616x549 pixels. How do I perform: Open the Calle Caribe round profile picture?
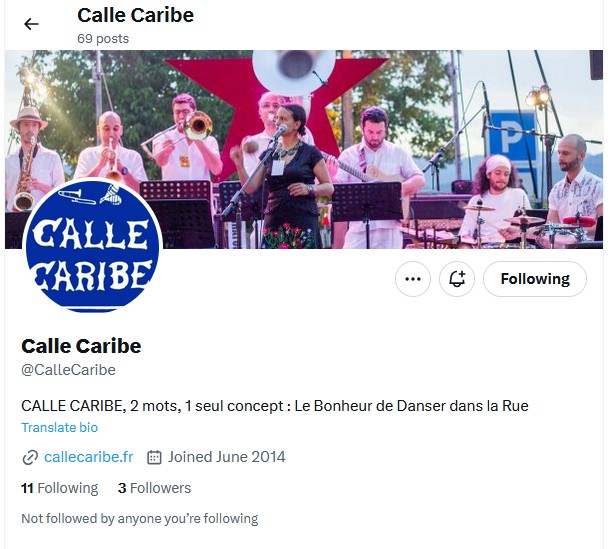pyautogui.click(x=92, y=246)
